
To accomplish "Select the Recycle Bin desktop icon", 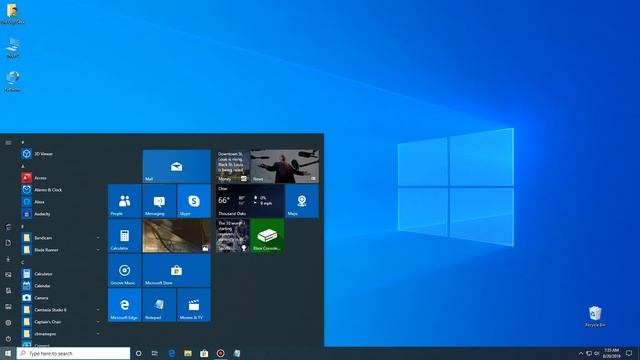I will (x=595, y=316).
